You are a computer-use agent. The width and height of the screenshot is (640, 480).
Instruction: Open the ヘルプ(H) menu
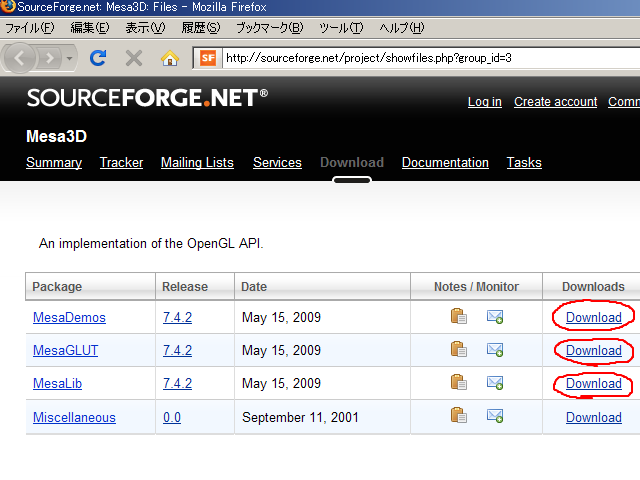[402, 28]
